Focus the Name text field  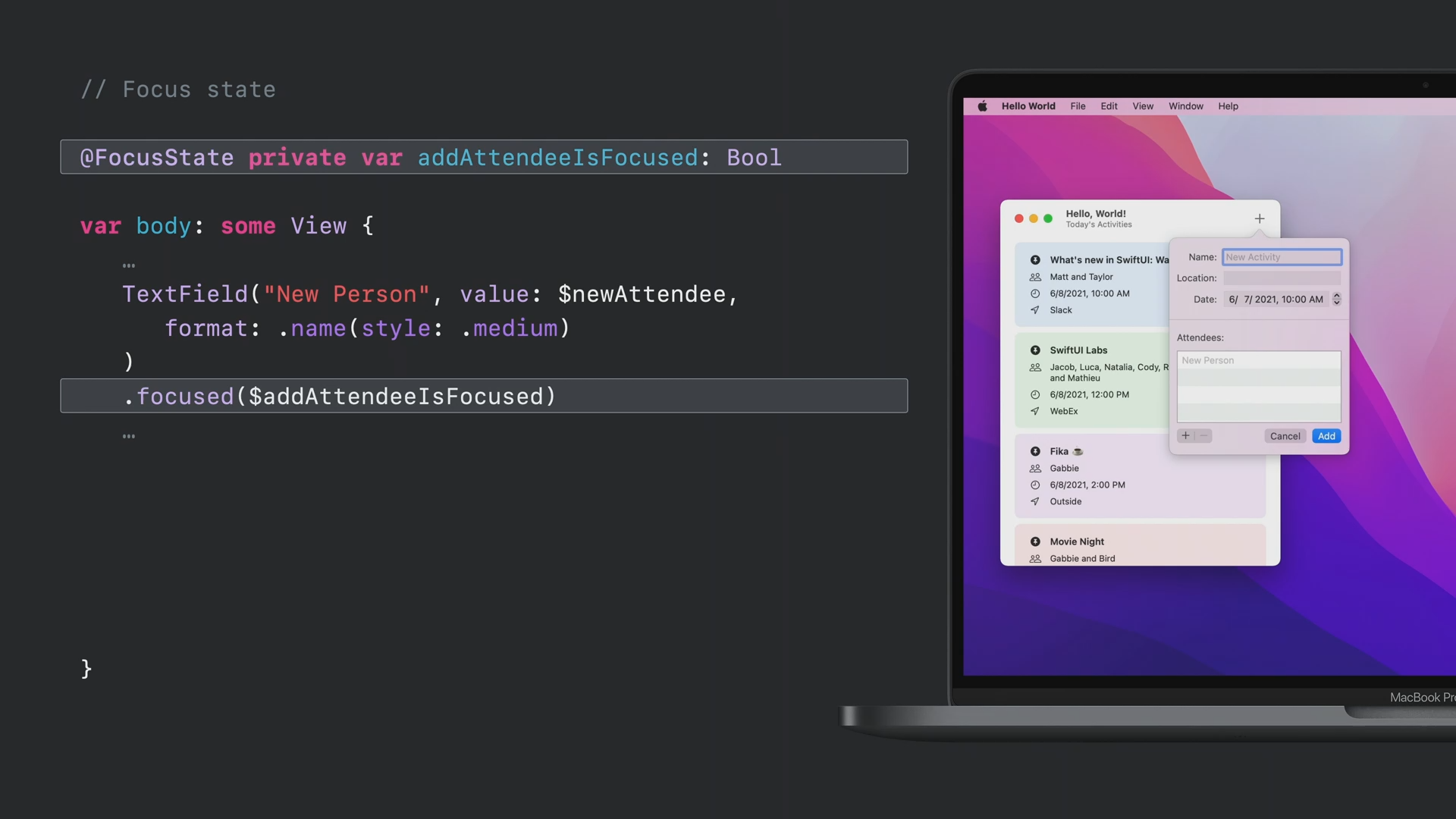pos(1282,257)
